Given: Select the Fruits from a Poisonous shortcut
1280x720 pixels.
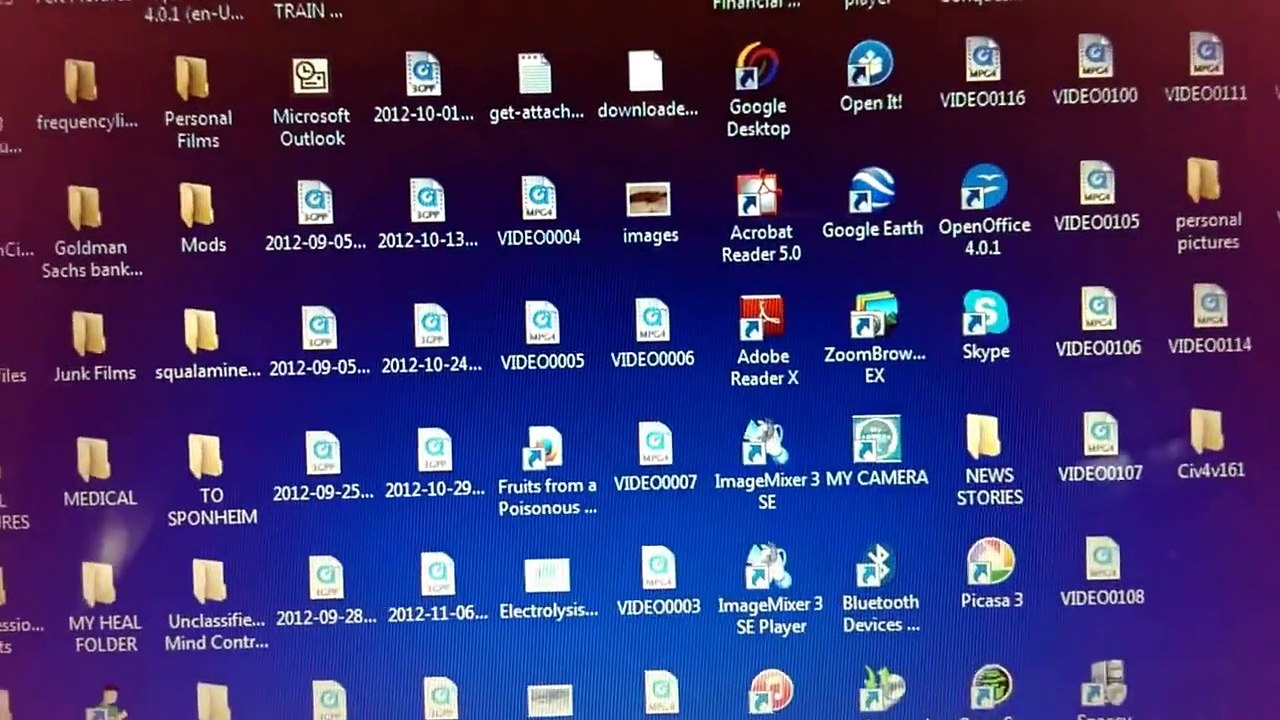Looking at the screenshot, I should (544, 448).
